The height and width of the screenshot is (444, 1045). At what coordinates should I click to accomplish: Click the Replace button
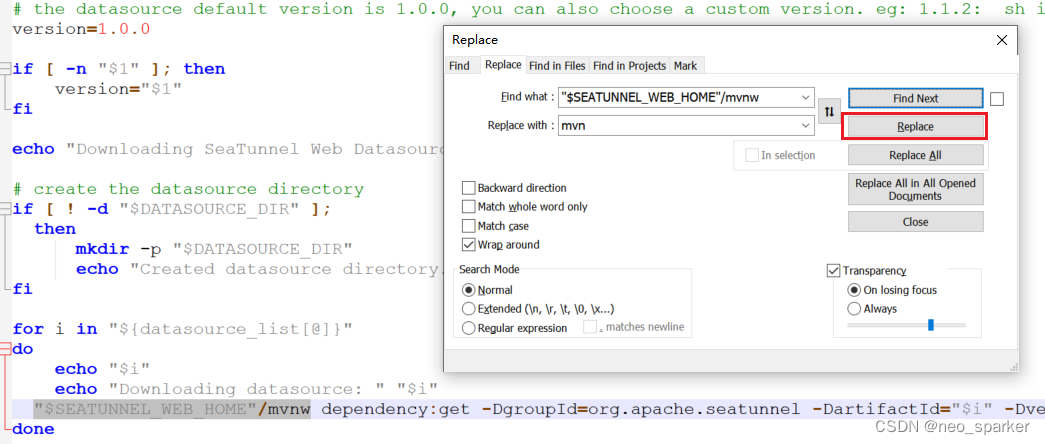click(x=915, y=126)
